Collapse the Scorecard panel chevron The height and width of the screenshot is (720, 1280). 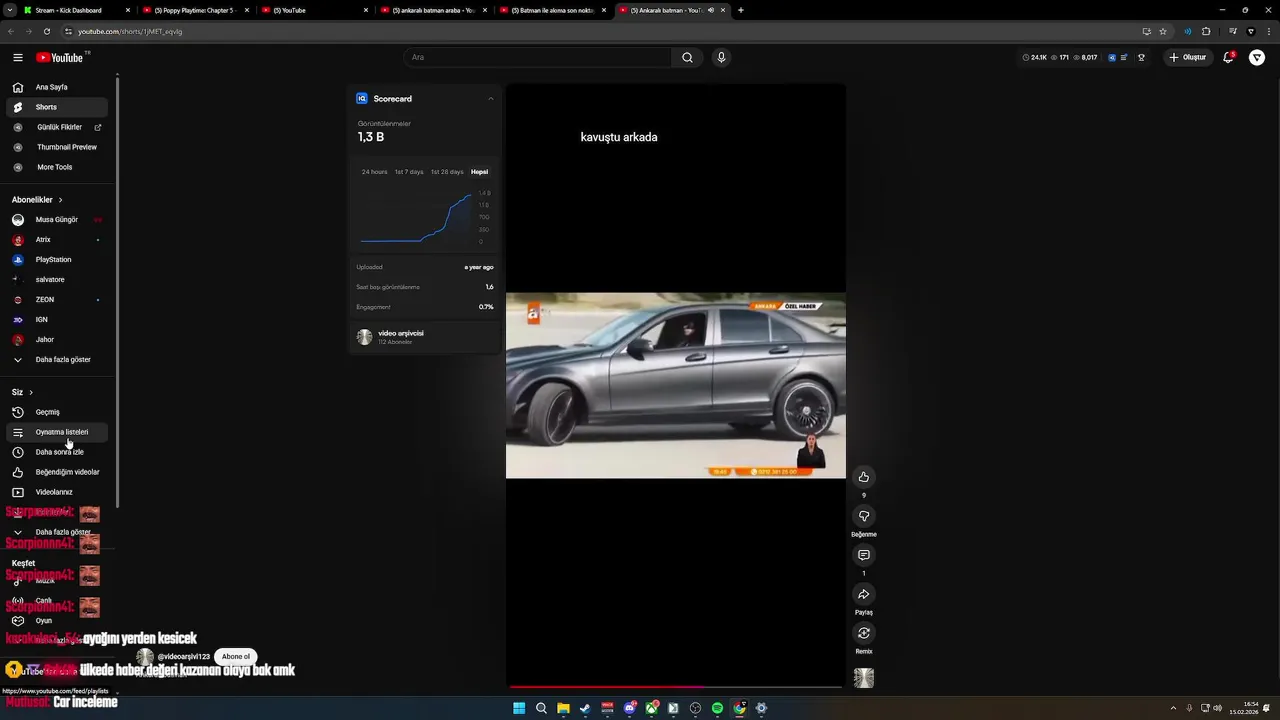tap(490, 99)
